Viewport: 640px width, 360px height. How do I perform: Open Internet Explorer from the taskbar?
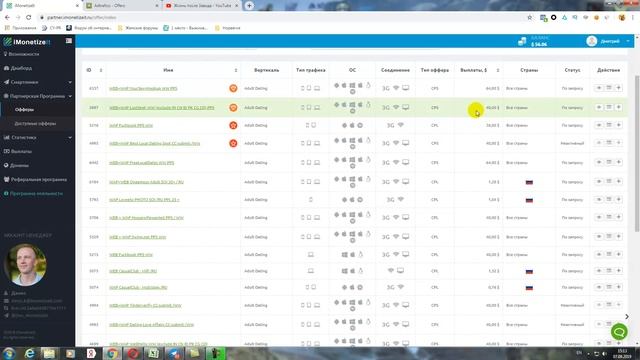pyautogui.click(x=29, y=353)
